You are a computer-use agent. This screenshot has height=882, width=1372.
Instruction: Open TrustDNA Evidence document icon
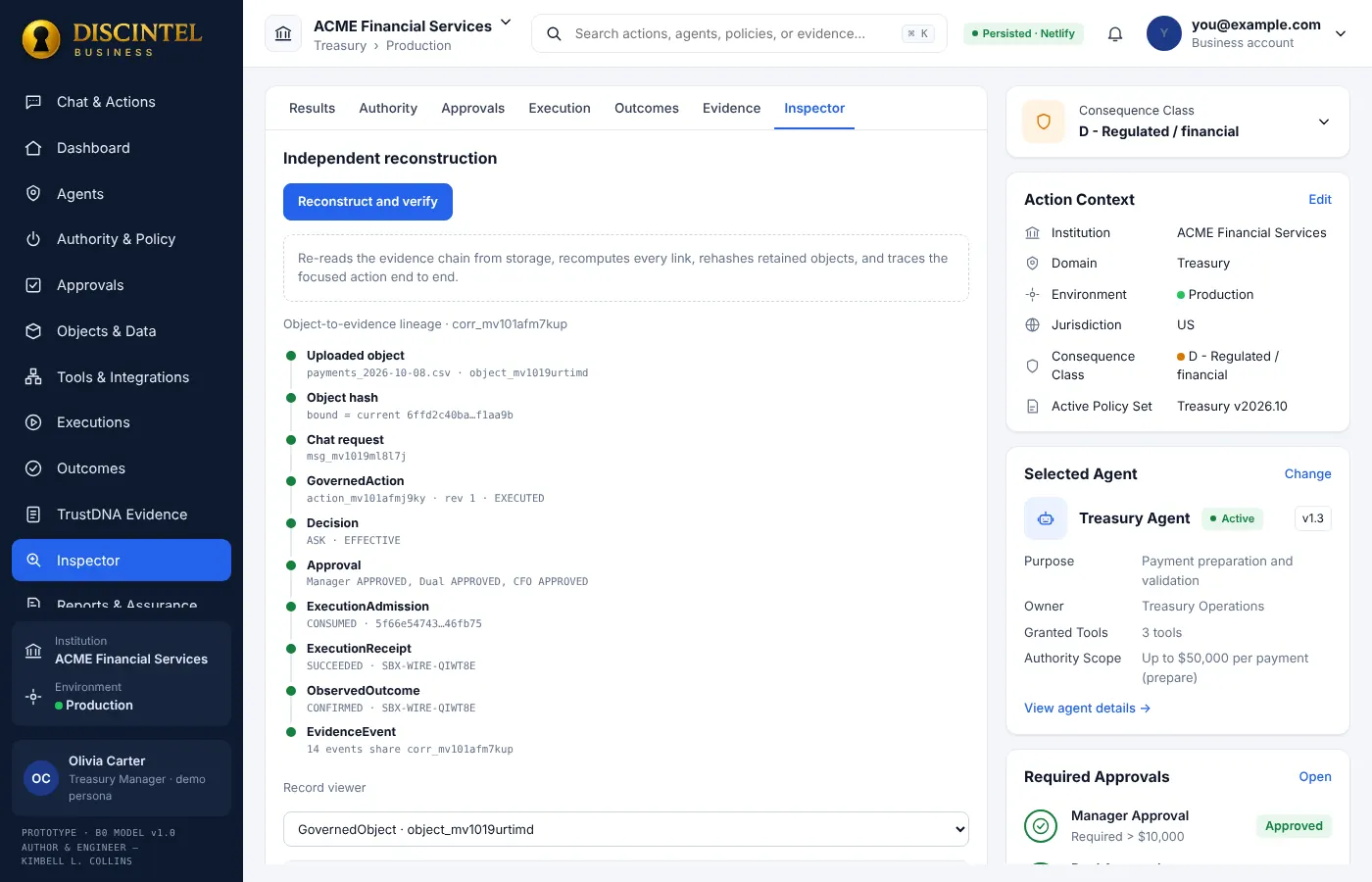[x=33, y=514]
